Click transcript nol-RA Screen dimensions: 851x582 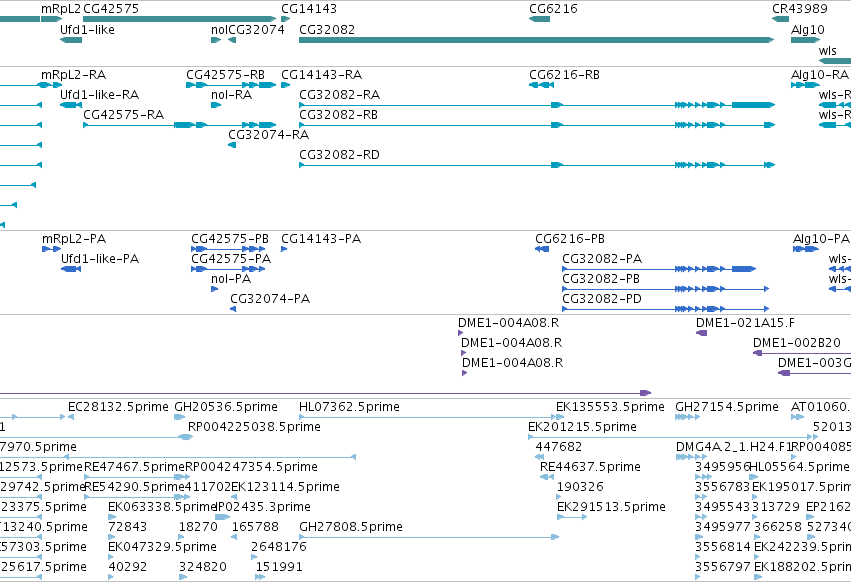[x=216, y=105]
